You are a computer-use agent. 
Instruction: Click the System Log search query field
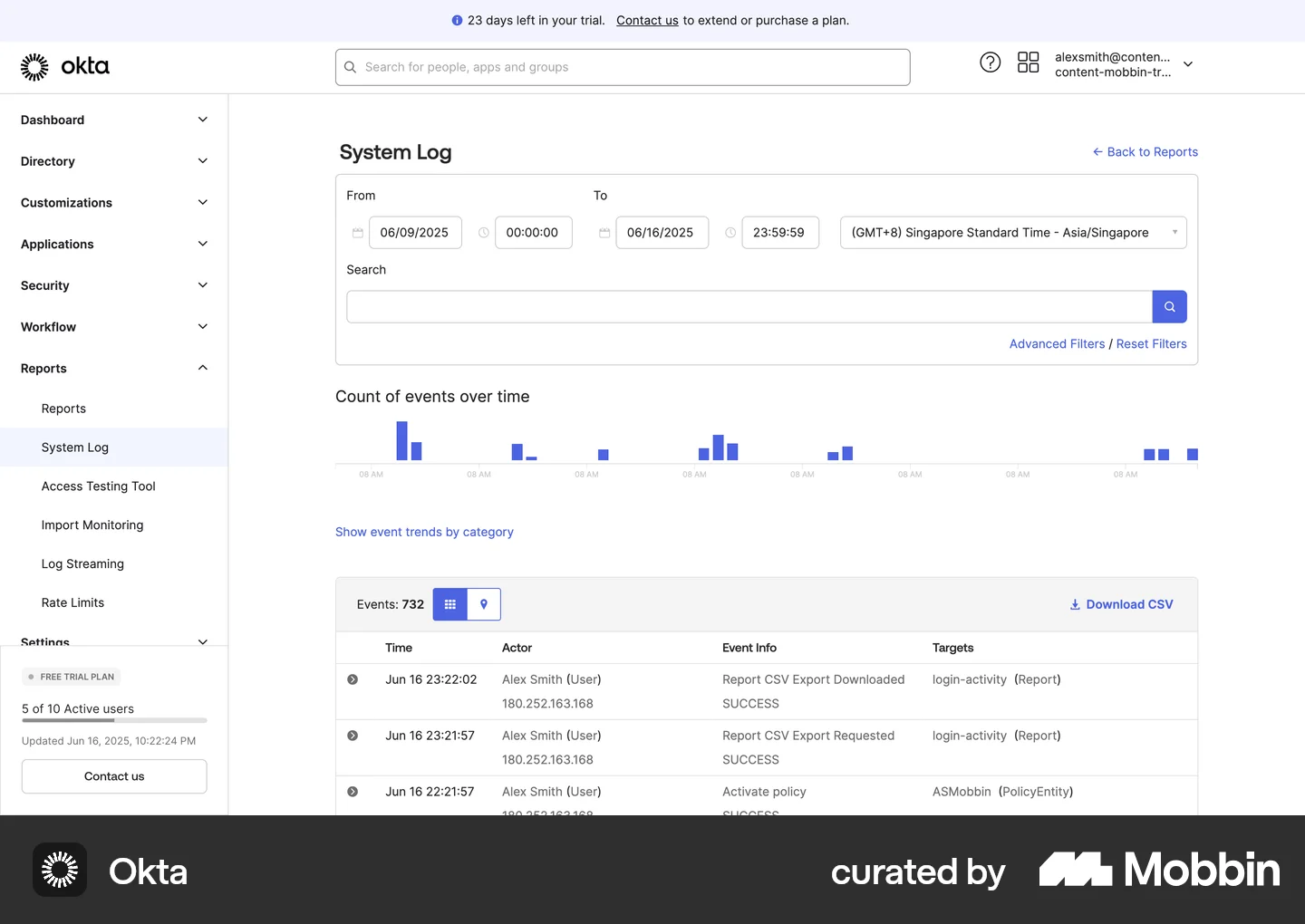point(749,307)
